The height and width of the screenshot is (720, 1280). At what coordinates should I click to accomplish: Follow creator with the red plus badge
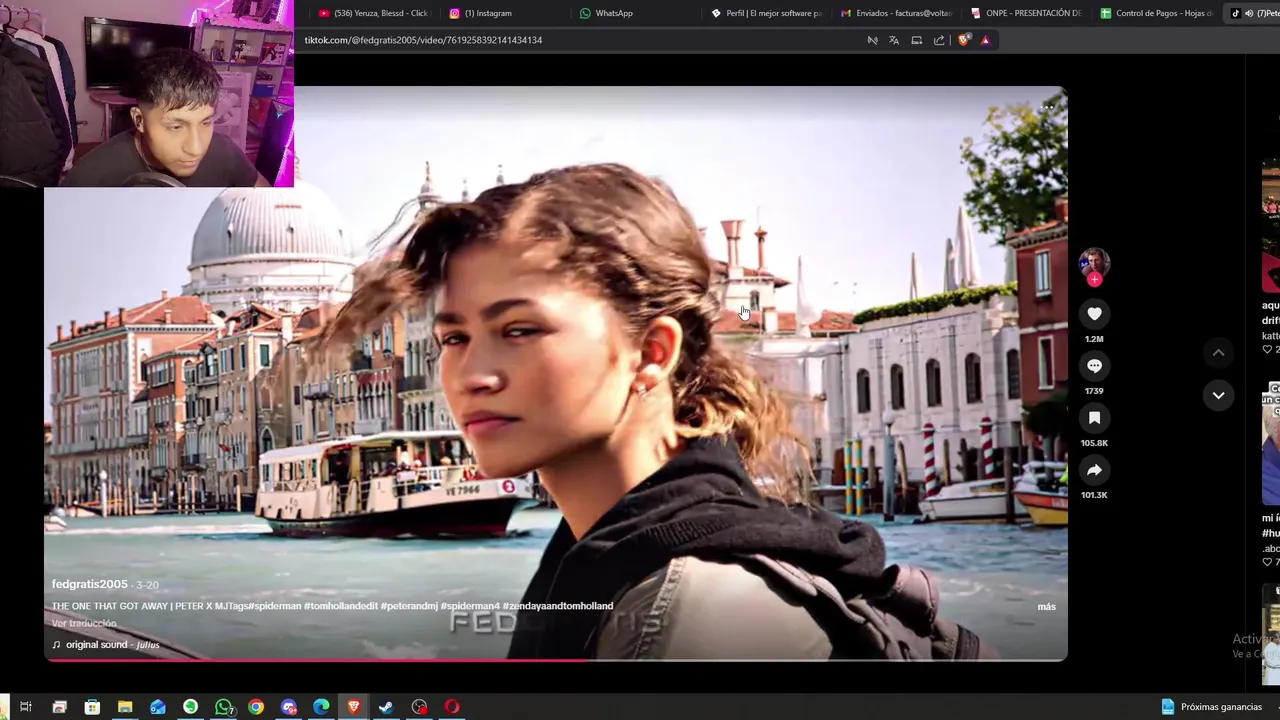point(1094,280)
